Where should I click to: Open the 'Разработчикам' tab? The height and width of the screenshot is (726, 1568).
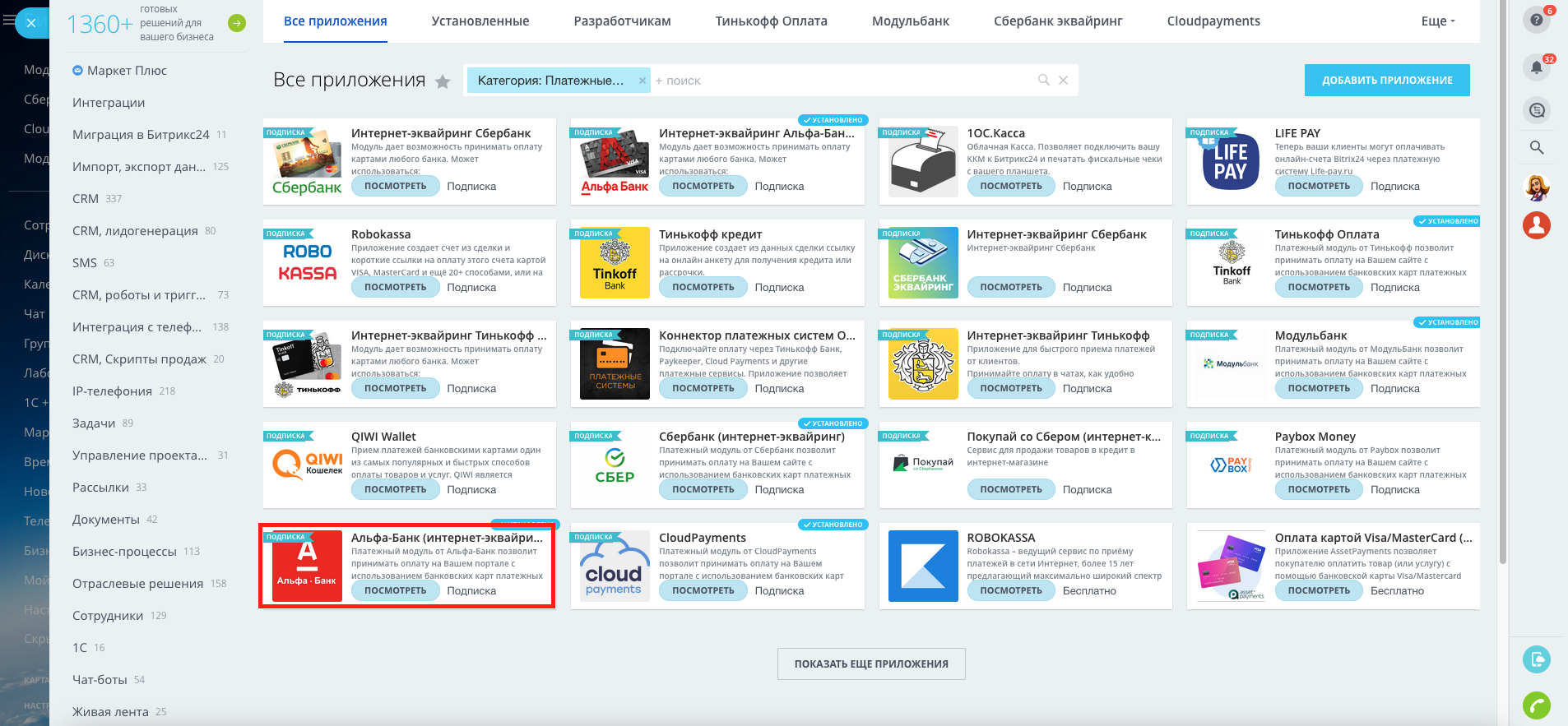coord(622,21)
